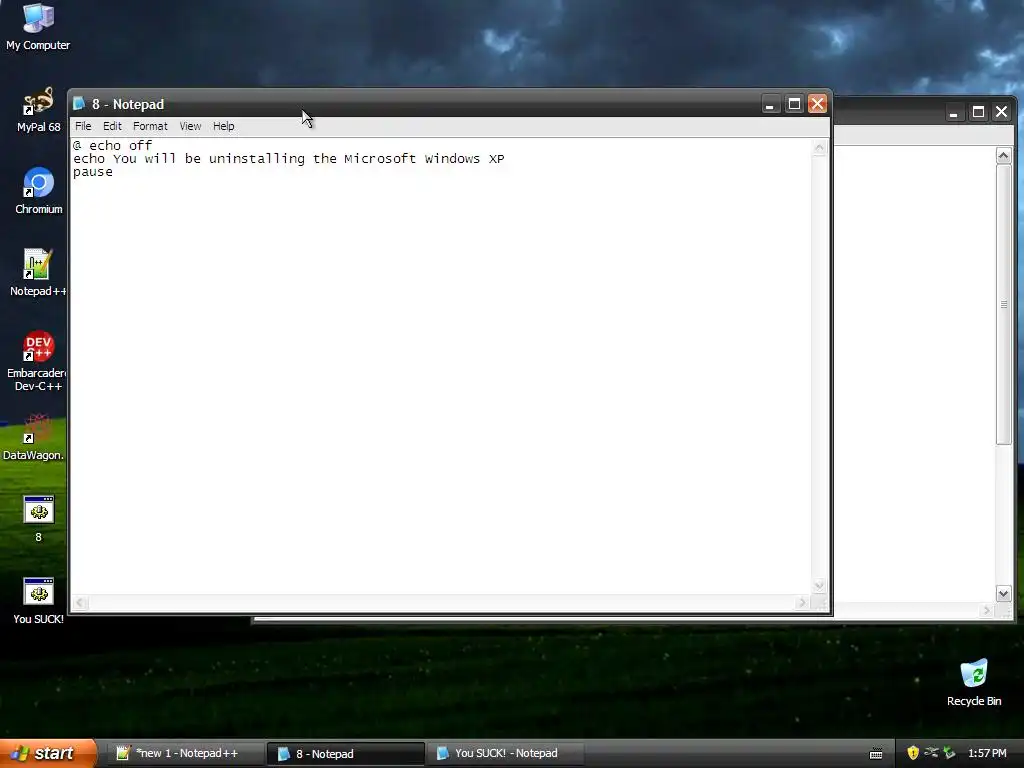Click the Start button
The width and height of the screenshot is (1024, 768).
[x=48, y=753]
